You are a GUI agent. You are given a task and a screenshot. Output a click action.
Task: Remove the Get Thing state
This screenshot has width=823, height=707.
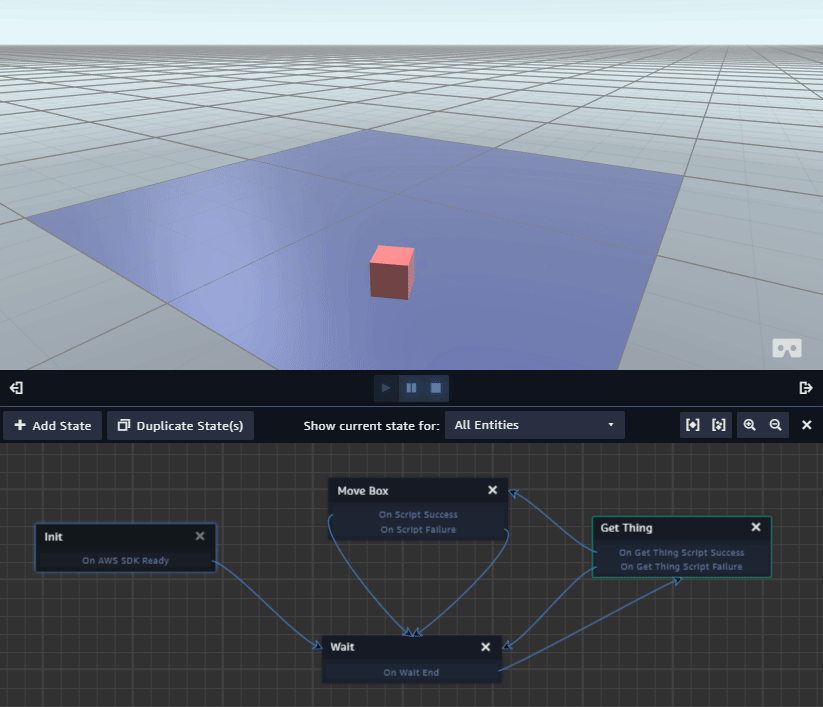756,527
